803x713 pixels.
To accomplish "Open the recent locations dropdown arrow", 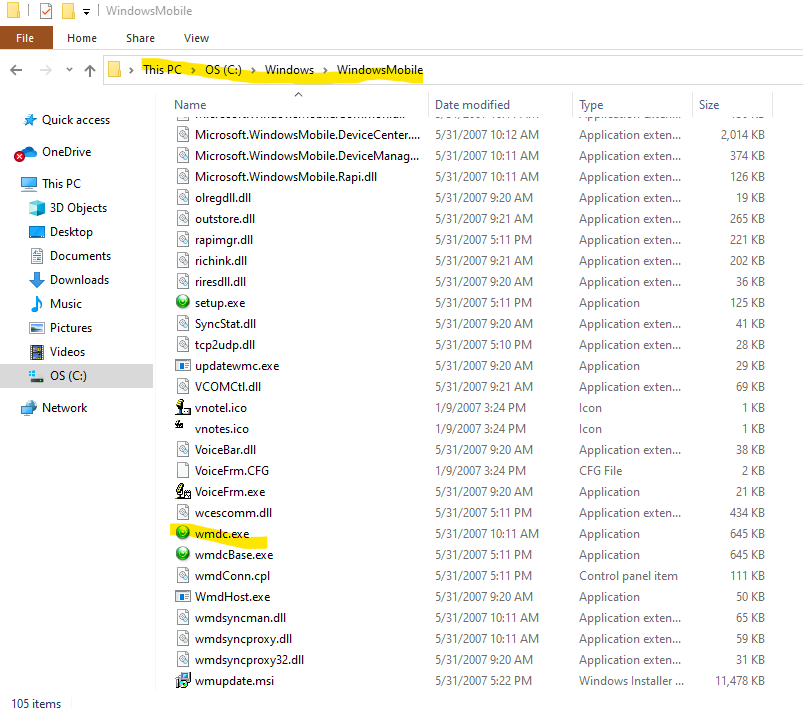I will pos(69,70).
